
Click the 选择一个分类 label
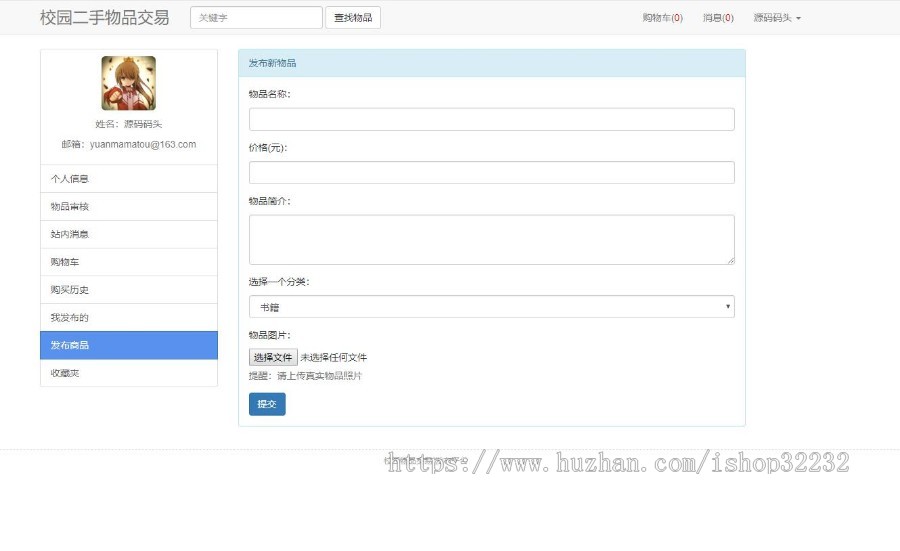pyautogui.click(x=279, y=282)
